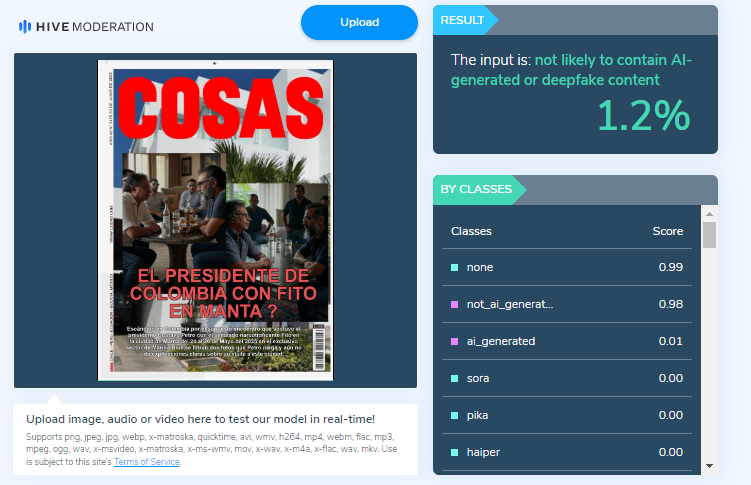Click 'not likely to contain AI-generated' result text

(x=571, y=70)
